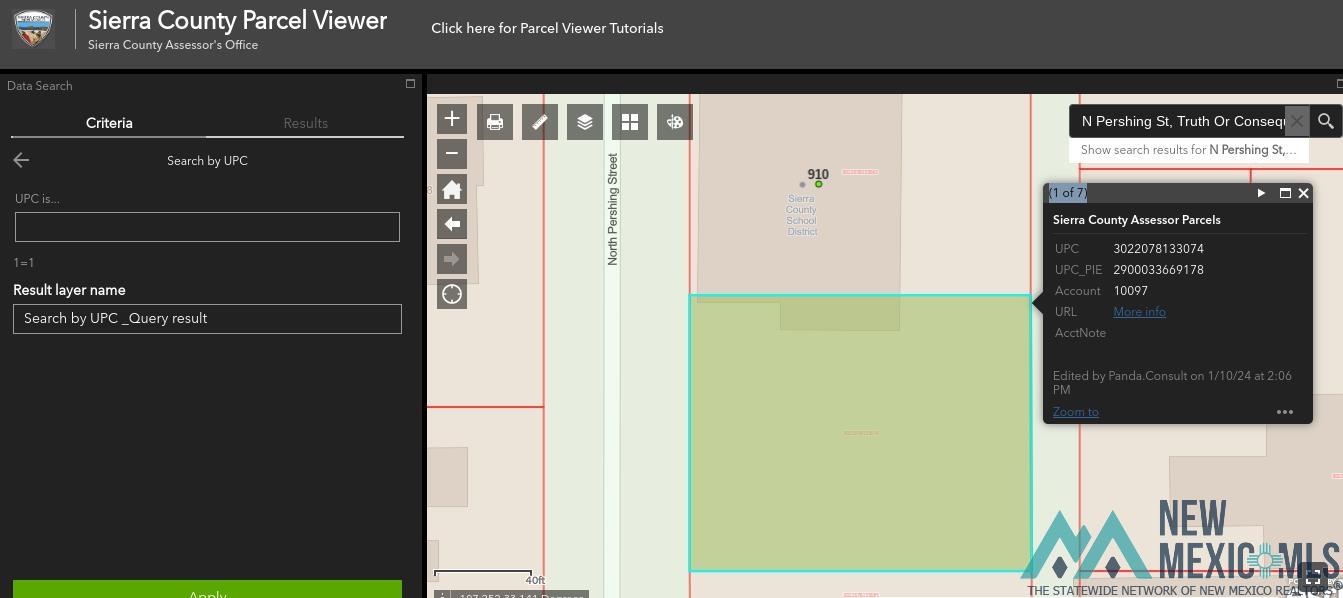Maximize the Data Search panel

410,84
